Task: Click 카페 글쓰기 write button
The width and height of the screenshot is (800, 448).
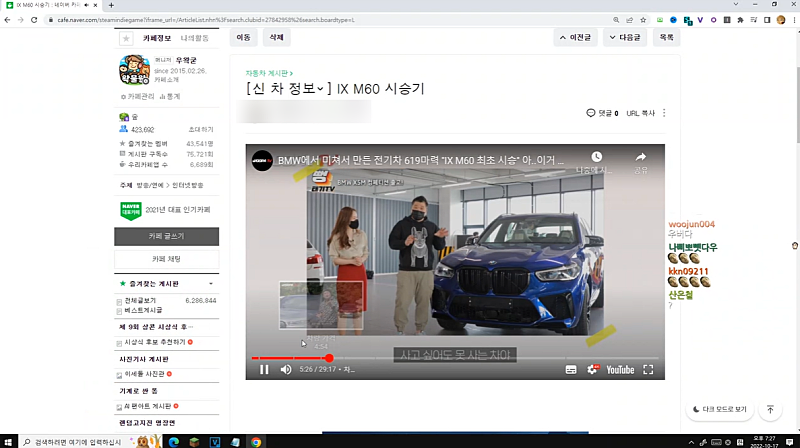Action: pyautogui.click(x=166, y=236)
